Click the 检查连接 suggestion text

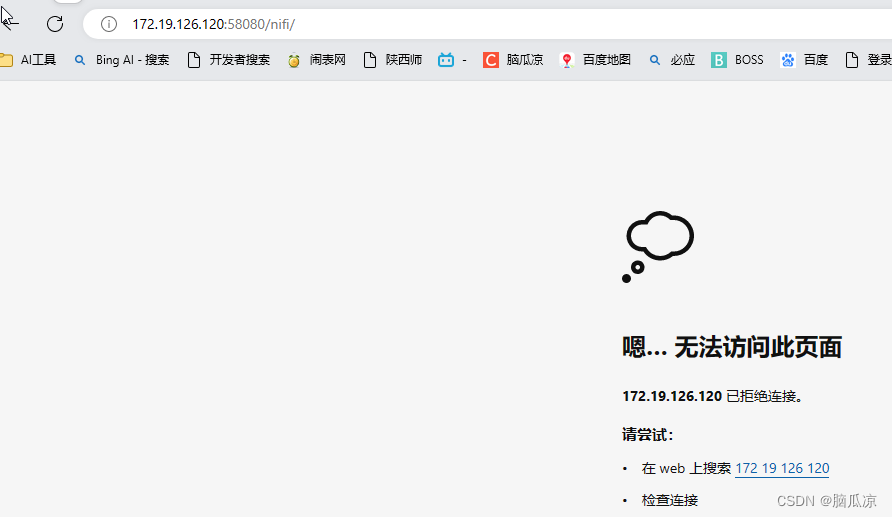[x=670, y=500]
